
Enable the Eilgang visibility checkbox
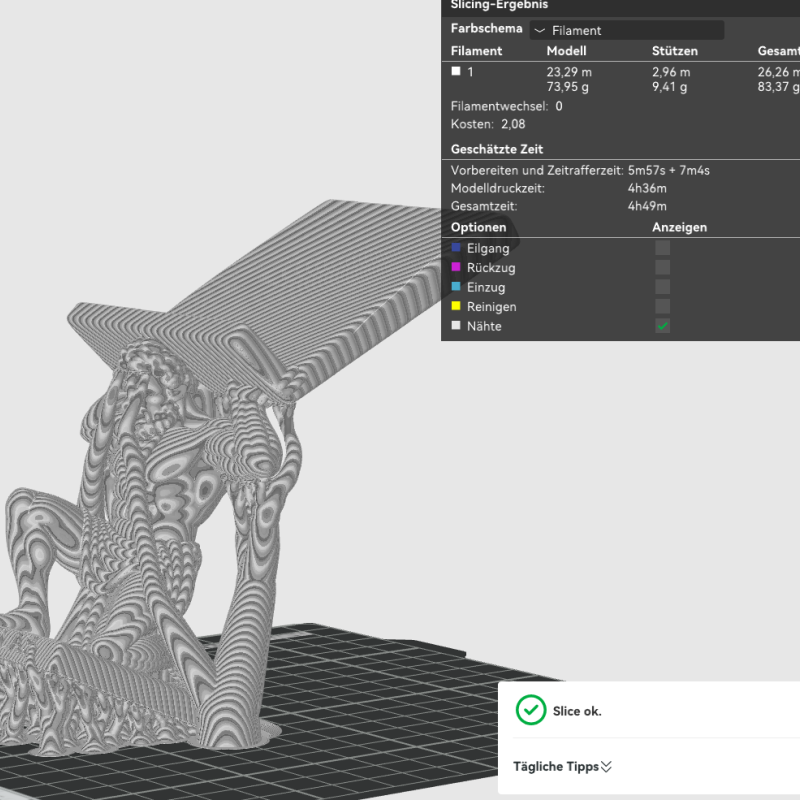[x=662, y=248]
